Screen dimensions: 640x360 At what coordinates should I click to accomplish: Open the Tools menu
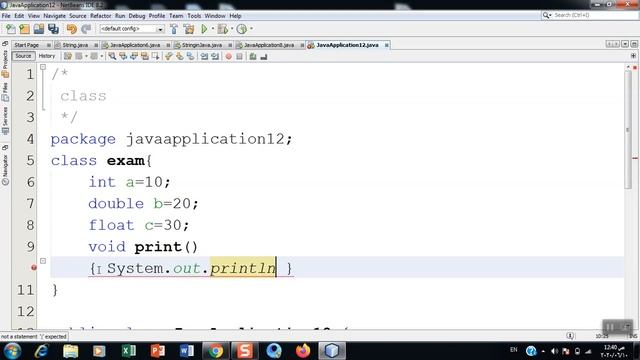pyautogui.click(x=194, y=16)
